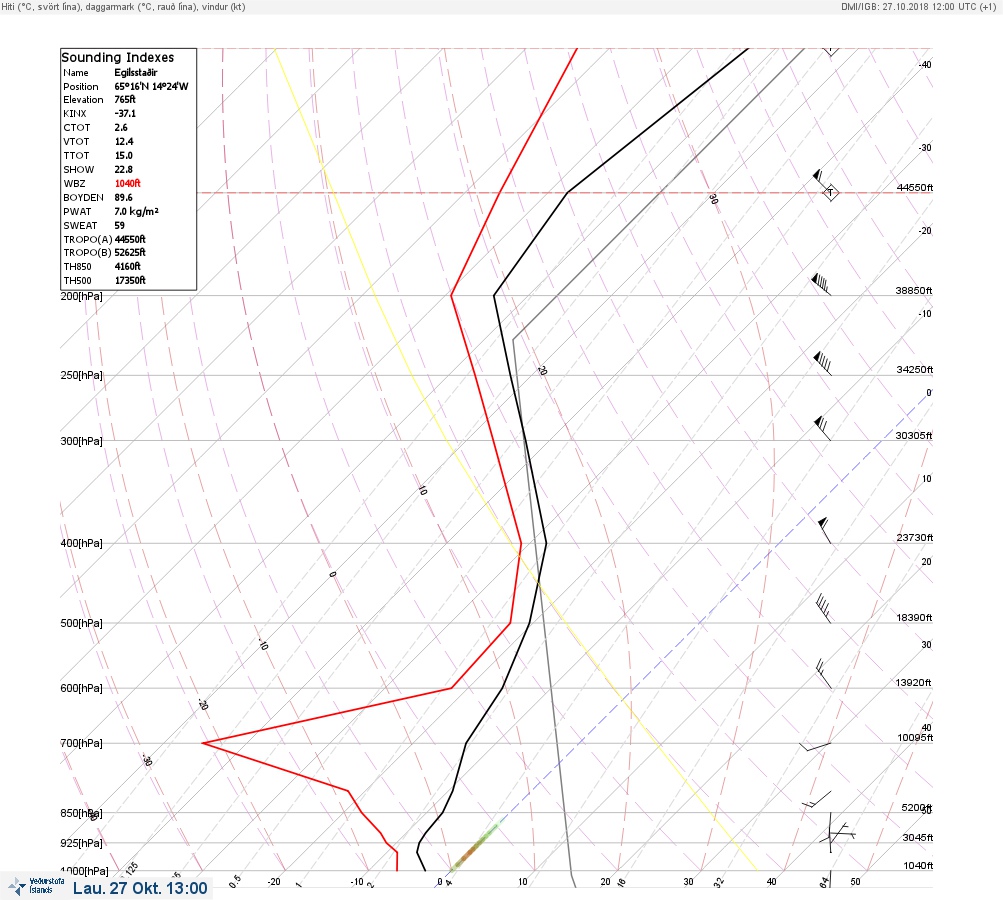The height and width of the screenshot is (900, 1003).
Task: Click the 3045ft height label
Action: [x=918, y=837]
